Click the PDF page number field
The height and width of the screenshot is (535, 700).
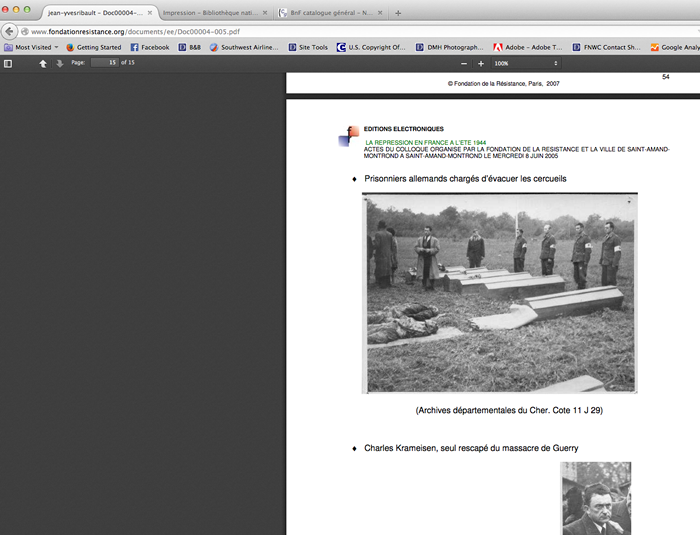[x=103, y=63]
